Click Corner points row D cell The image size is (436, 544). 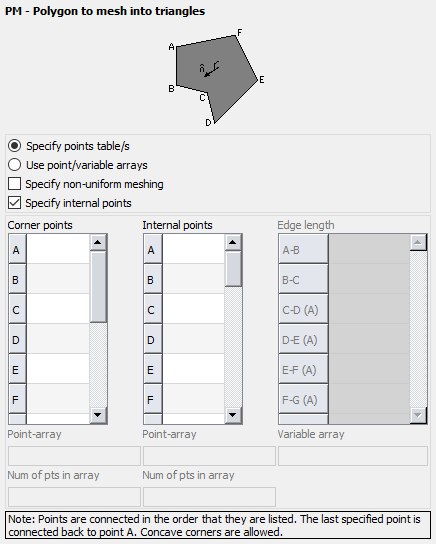tap(58, 339)
